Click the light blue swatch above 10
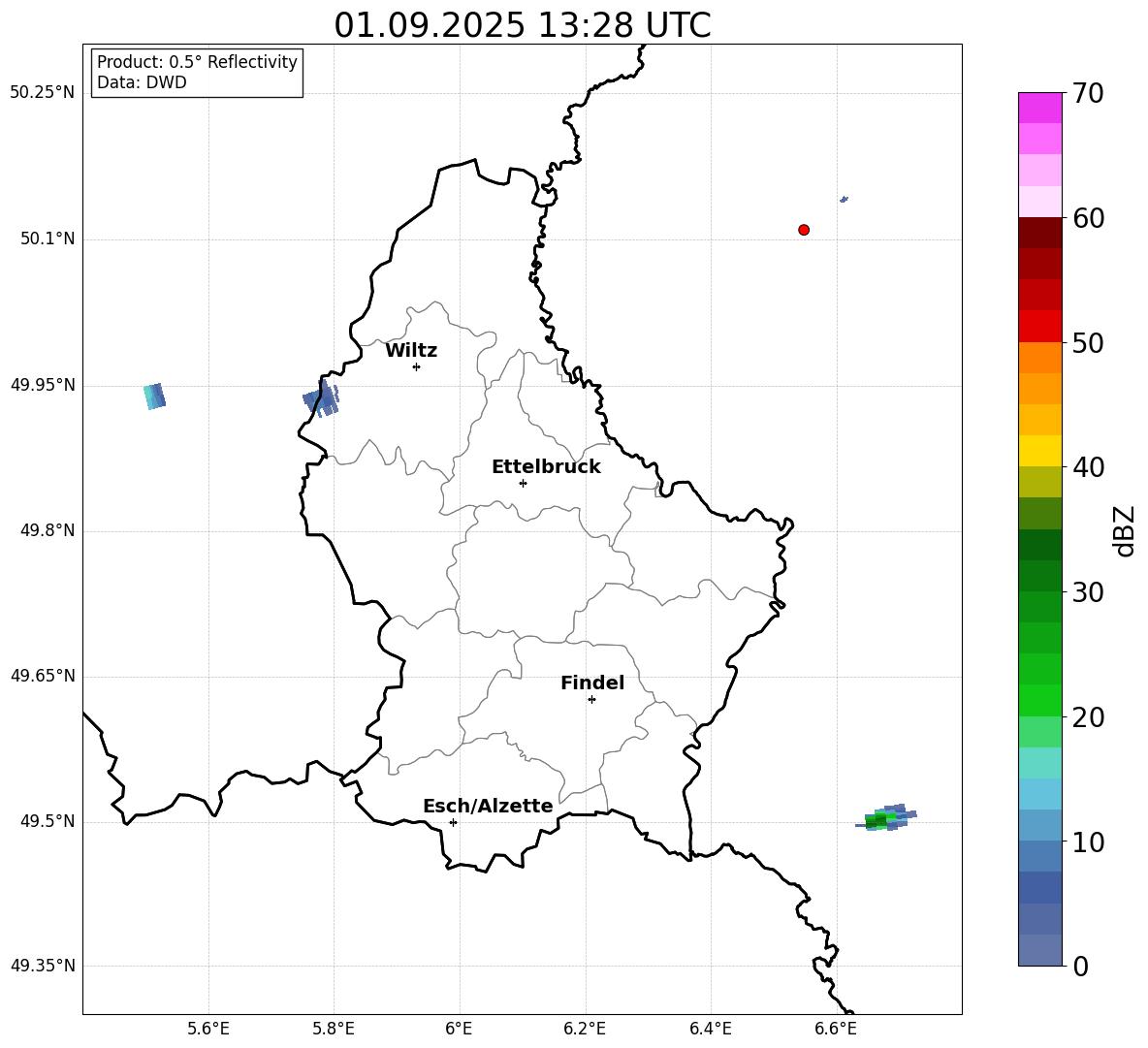This screenshot has width=1148, height=1048. (1039, 825)
